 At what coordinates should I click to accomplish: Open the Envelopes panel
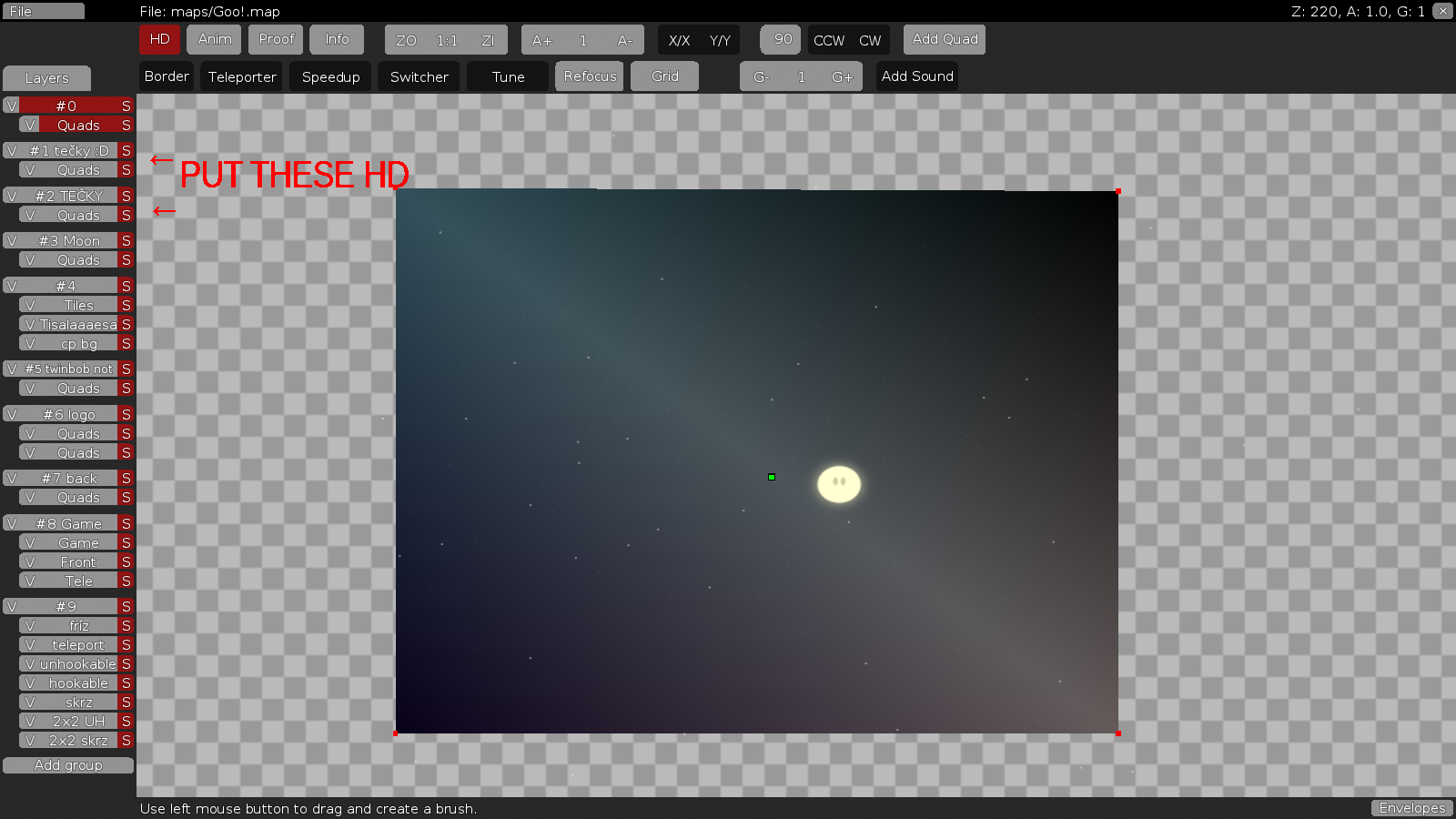(x=1411, y=807)
